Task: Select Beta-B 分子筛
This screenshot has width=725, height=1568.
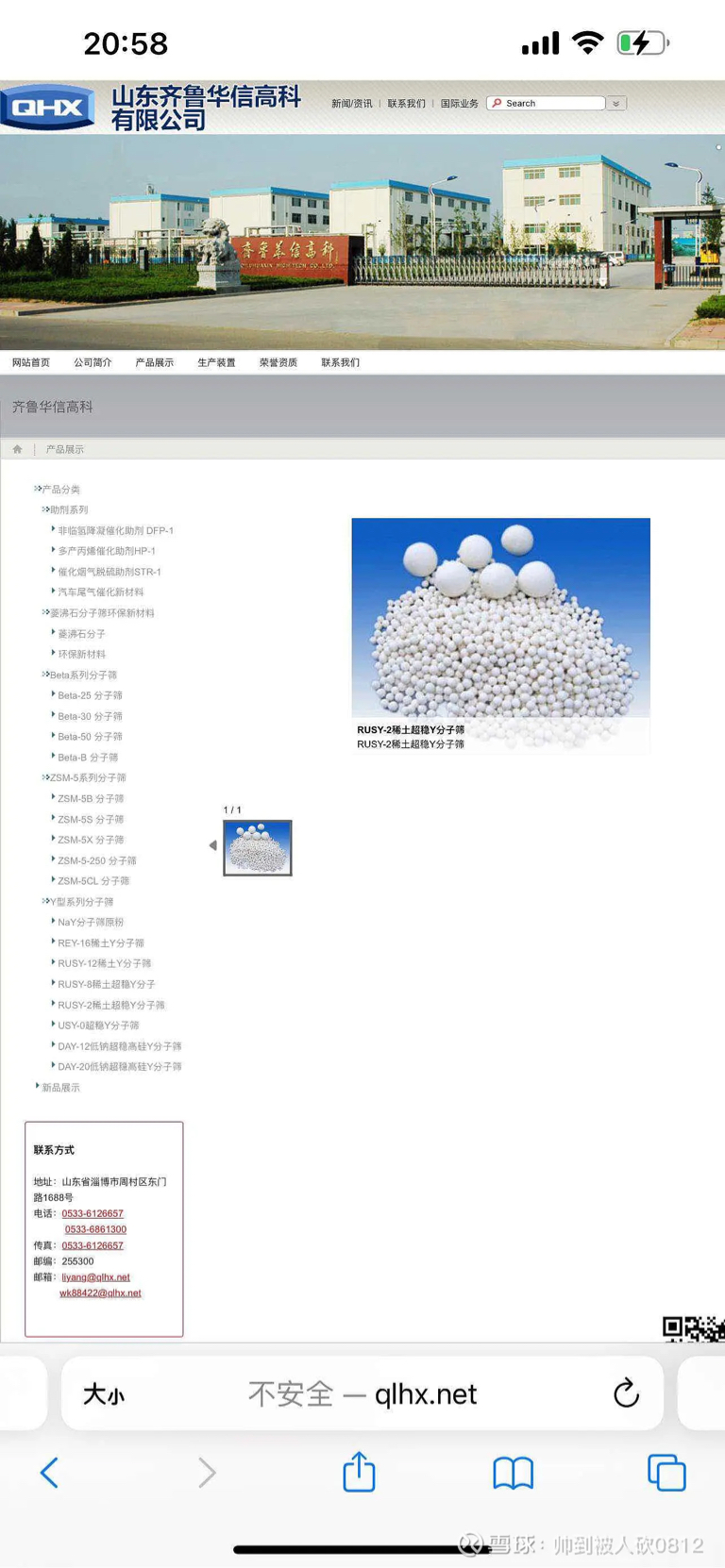Action: click(88, 758)
